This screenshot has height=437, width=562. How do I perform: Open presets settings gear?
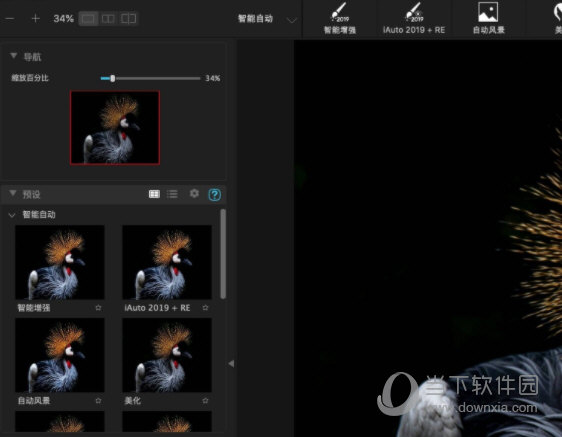(x=194, y=194)
